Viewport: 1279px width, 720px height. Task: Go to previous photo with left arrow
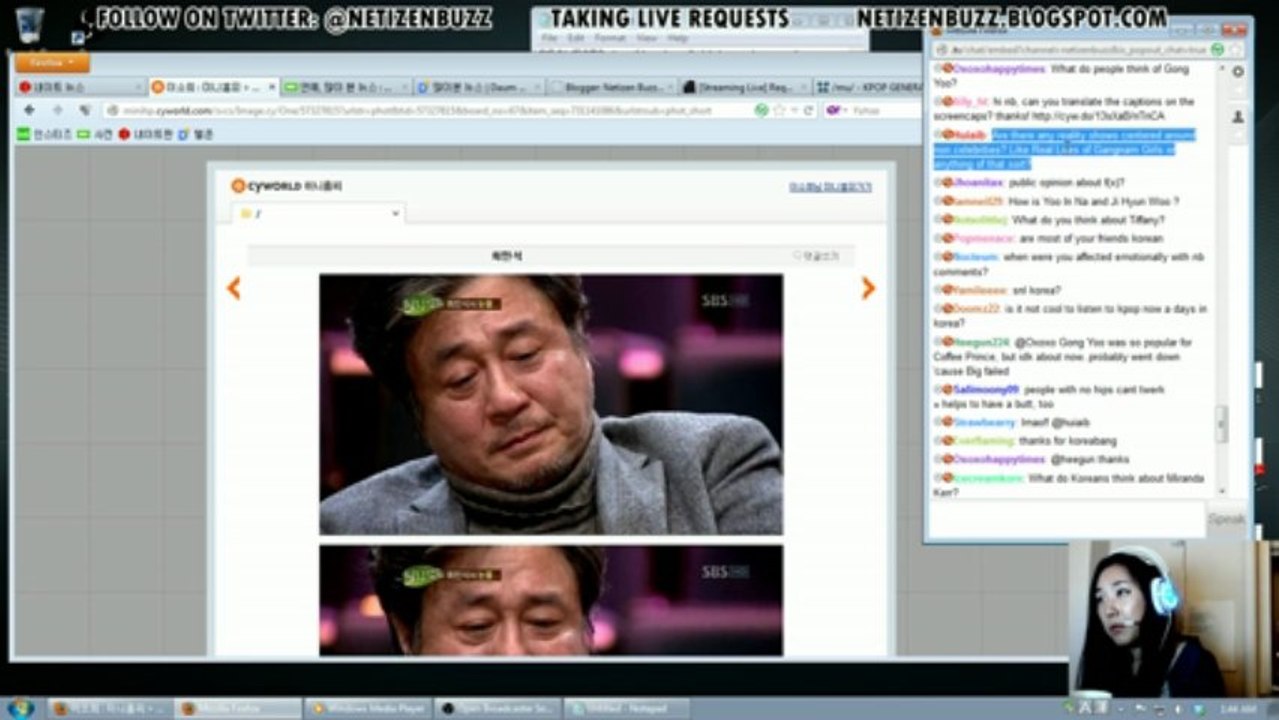click(234, 288)
